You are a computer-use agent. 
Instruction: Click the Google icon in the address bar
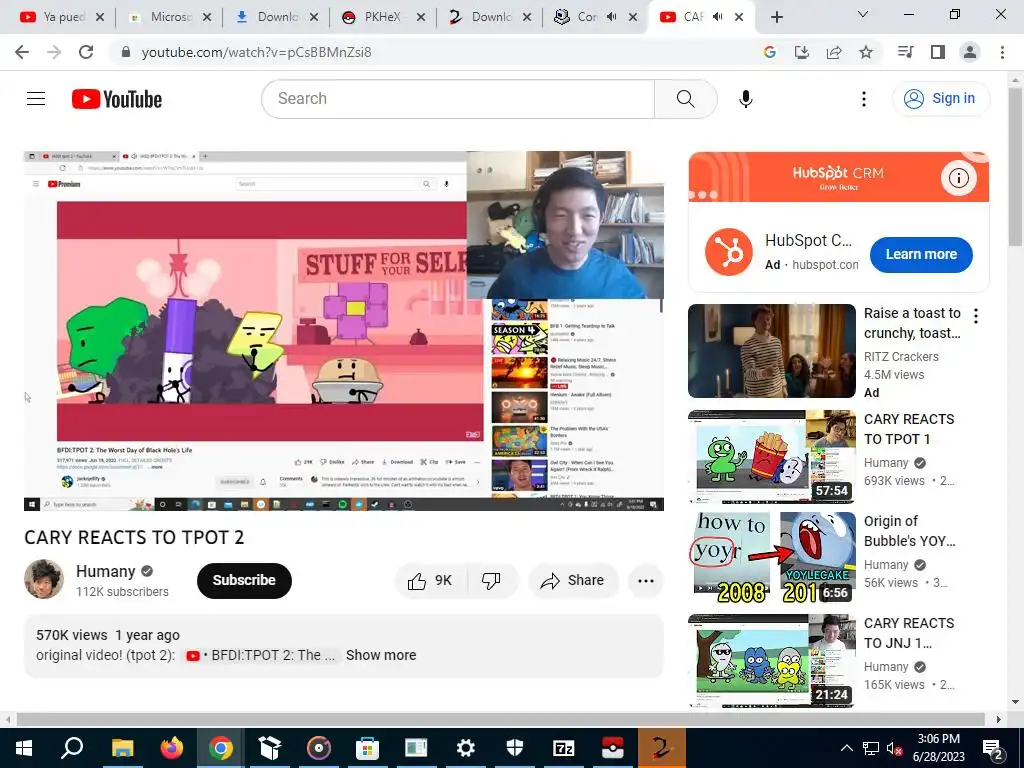[770, 52]
